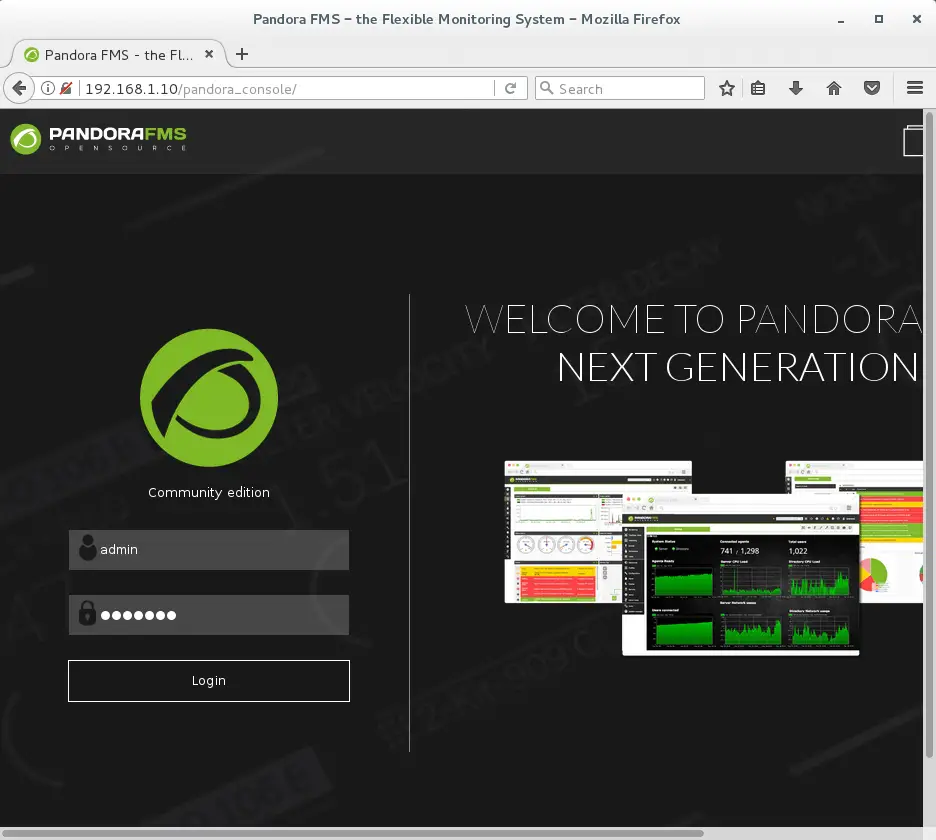Click the large green Pandora logo
This screenshot has height=840, width=936.
(209, 398)
